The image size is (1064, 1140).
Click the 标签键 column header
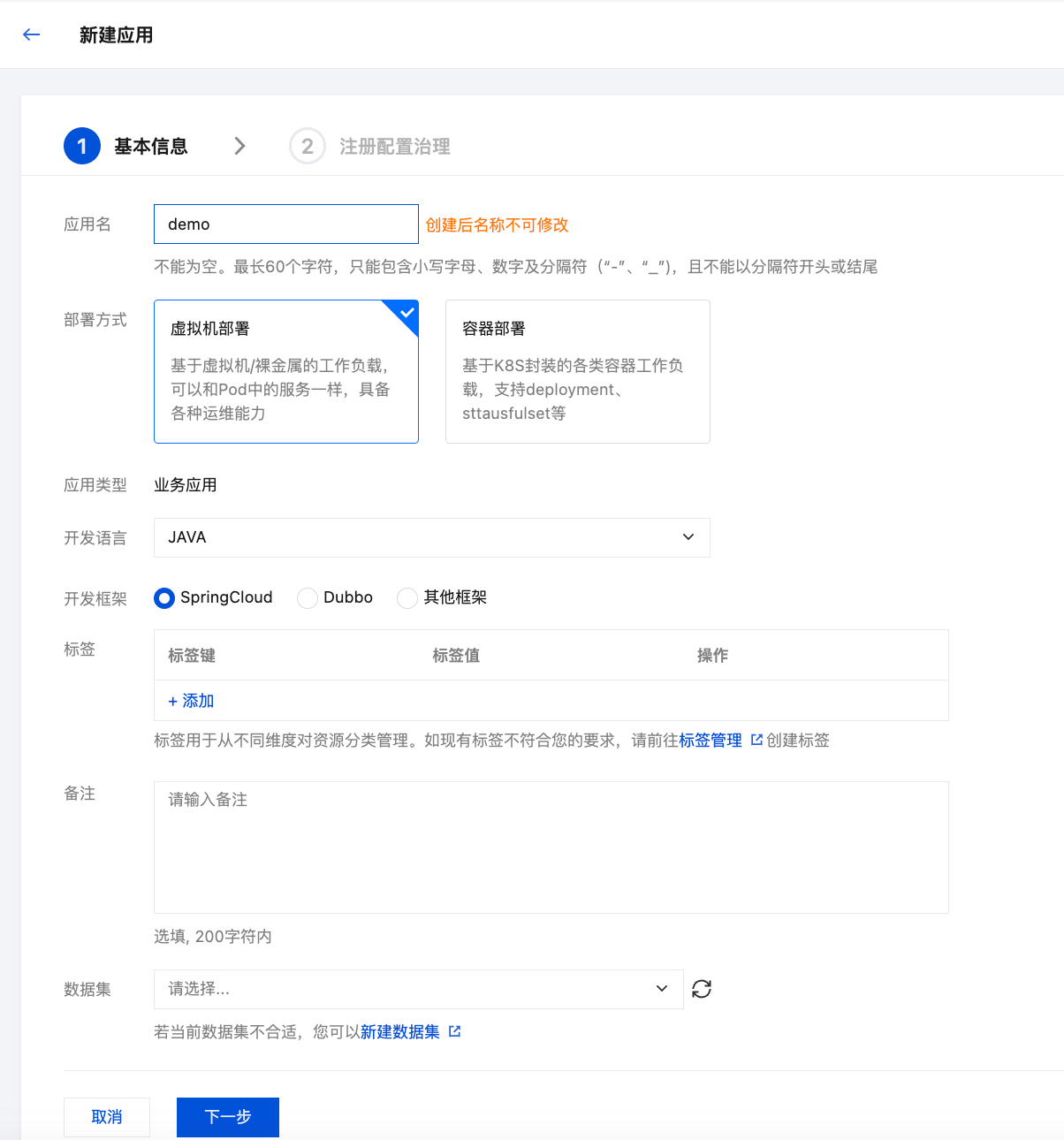pyautogui.click(x=192, y=656)
